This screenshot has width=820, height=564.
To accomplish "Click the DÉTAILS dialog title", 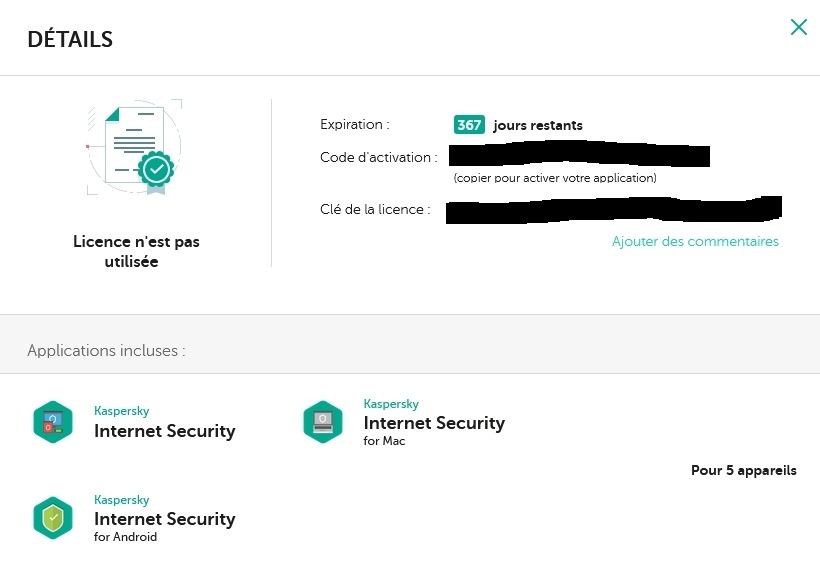I will [x=70, y=40].
